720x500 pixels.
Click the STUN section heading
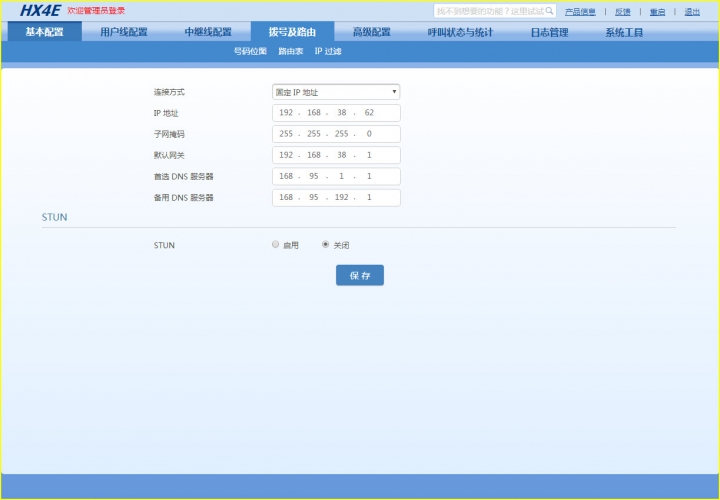tap(55, 217)
